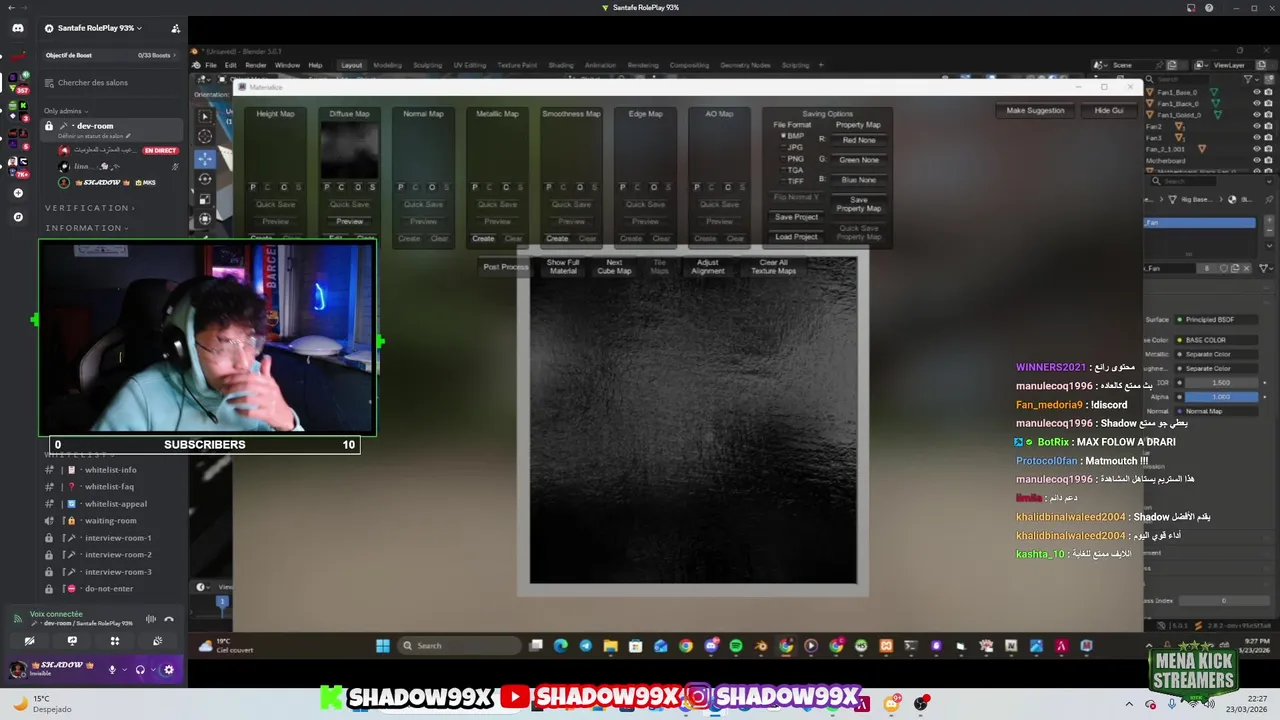Open Red None channel dropdown
Viewport: 1280px width, 720px height.
[859, 140]
